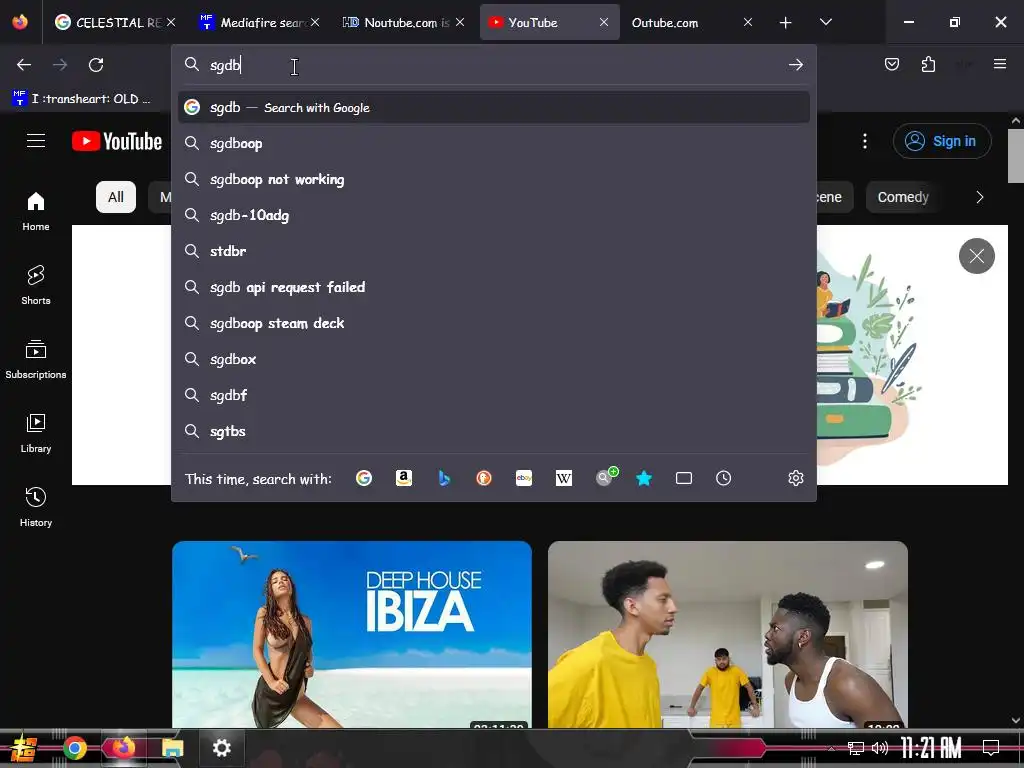Submit the address bar search arrow

(x=795, y=65)
